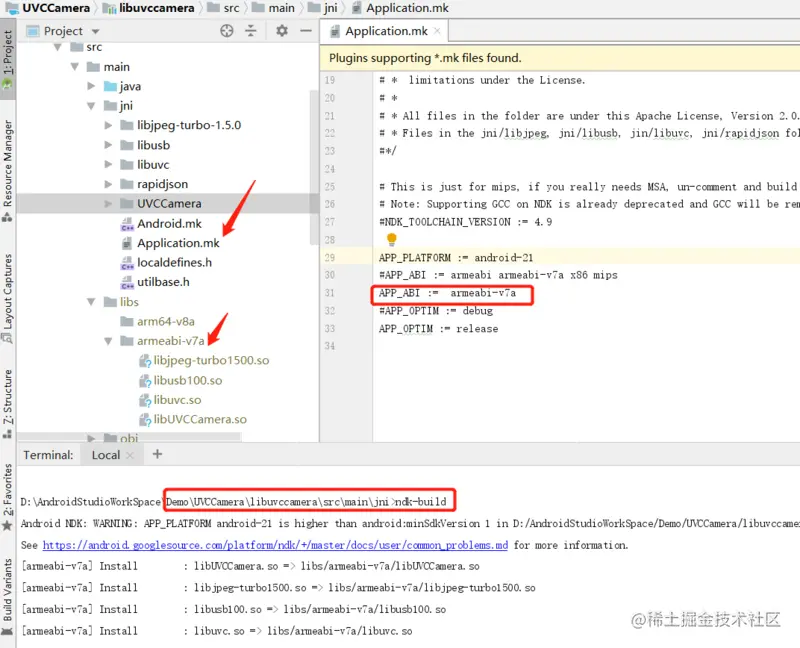Expand the libusb folder
Image resolution: width=800 pixels, height=648 pixels.
click(x=108, y=145)
